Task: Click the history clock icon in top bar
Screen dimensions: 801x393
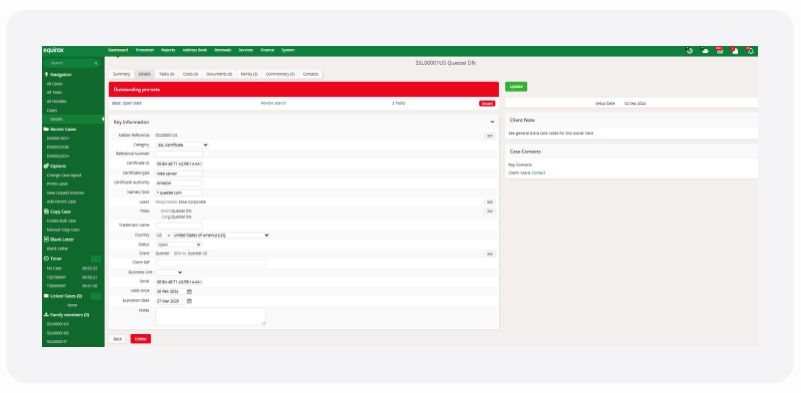Action: point(689,51)
